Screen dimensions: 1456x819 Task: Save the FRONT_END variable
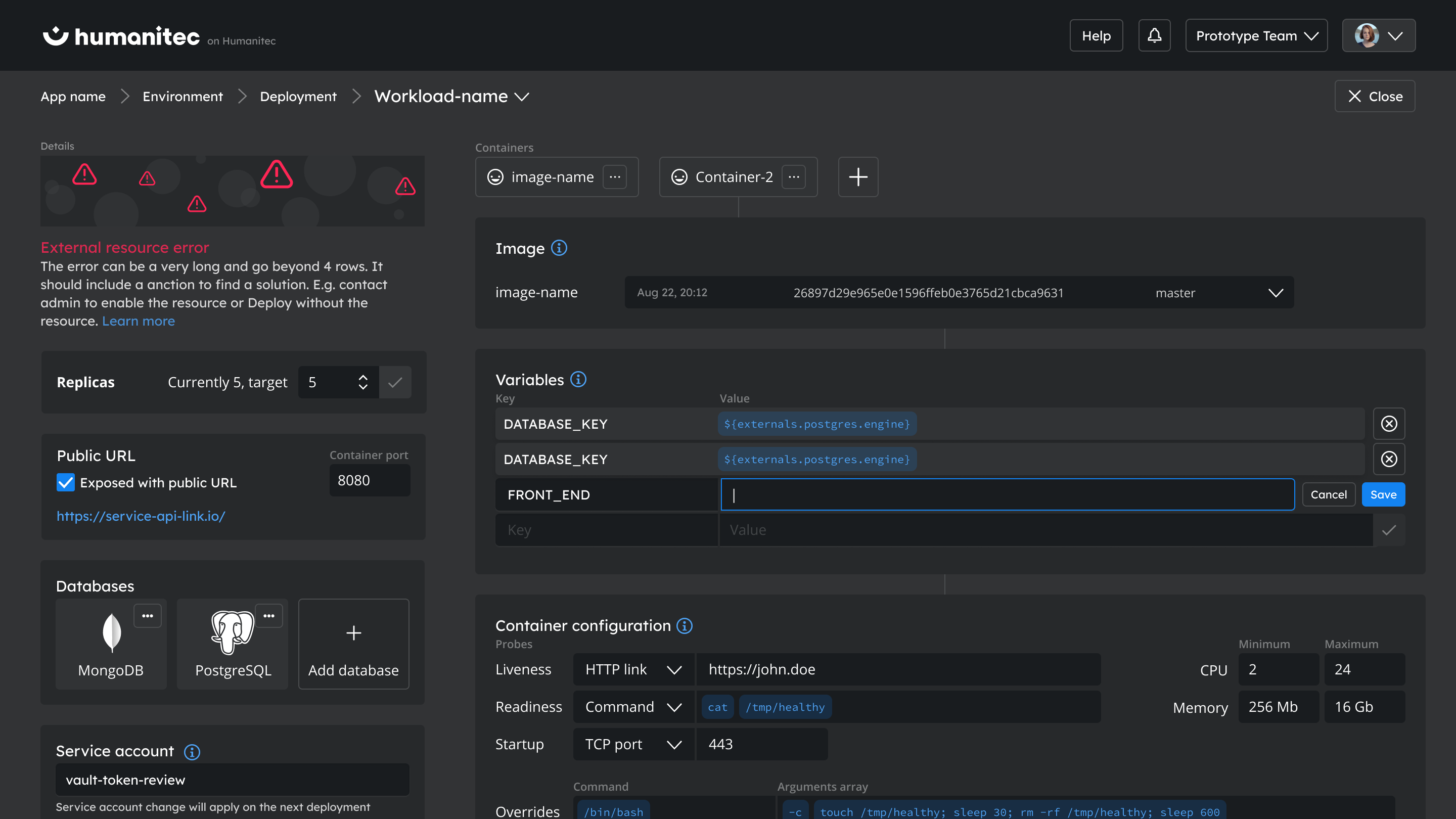(1383, 494)
